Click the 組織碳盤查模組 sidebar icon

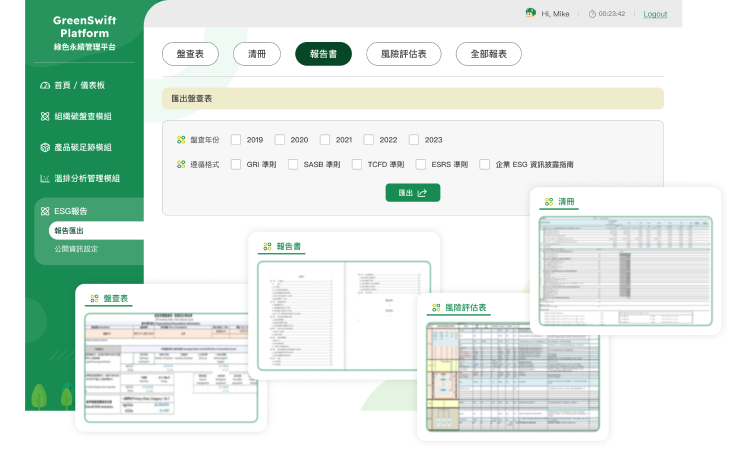click(45, 116)
